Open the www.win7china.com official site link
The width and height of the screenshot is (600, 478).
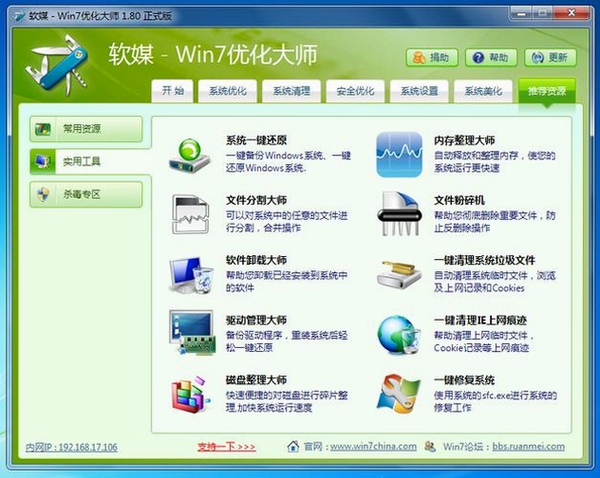pos(373,446)
